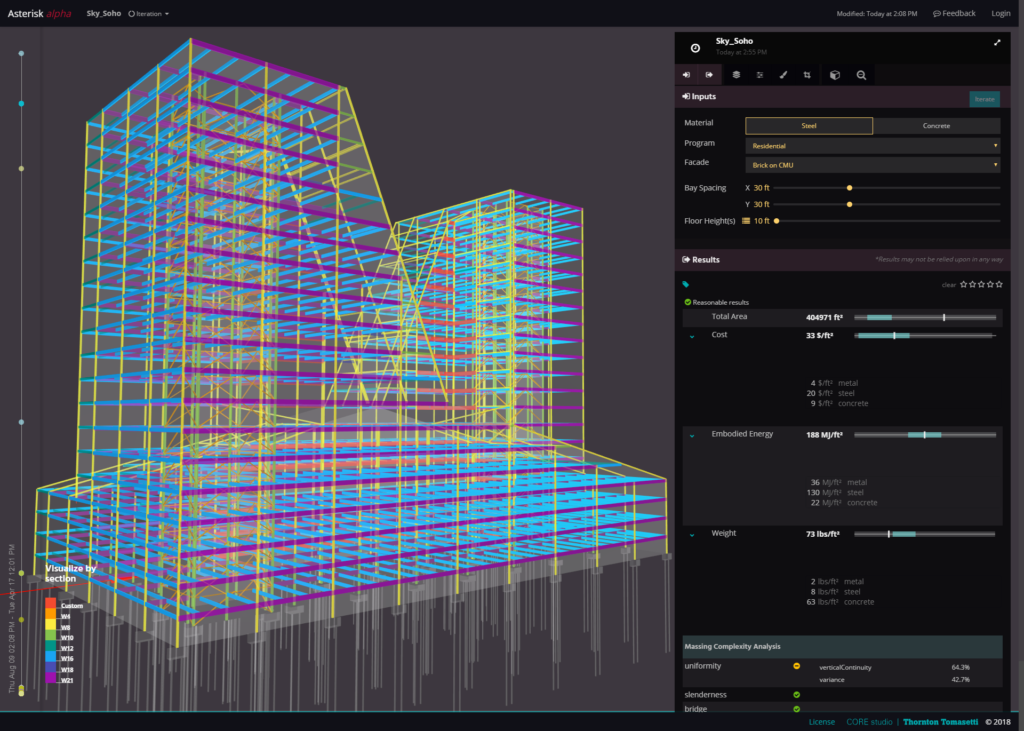Screen dimensions: 1024x731
Task: Open the Program dropdown showing Residential
Action: [872, 145]
